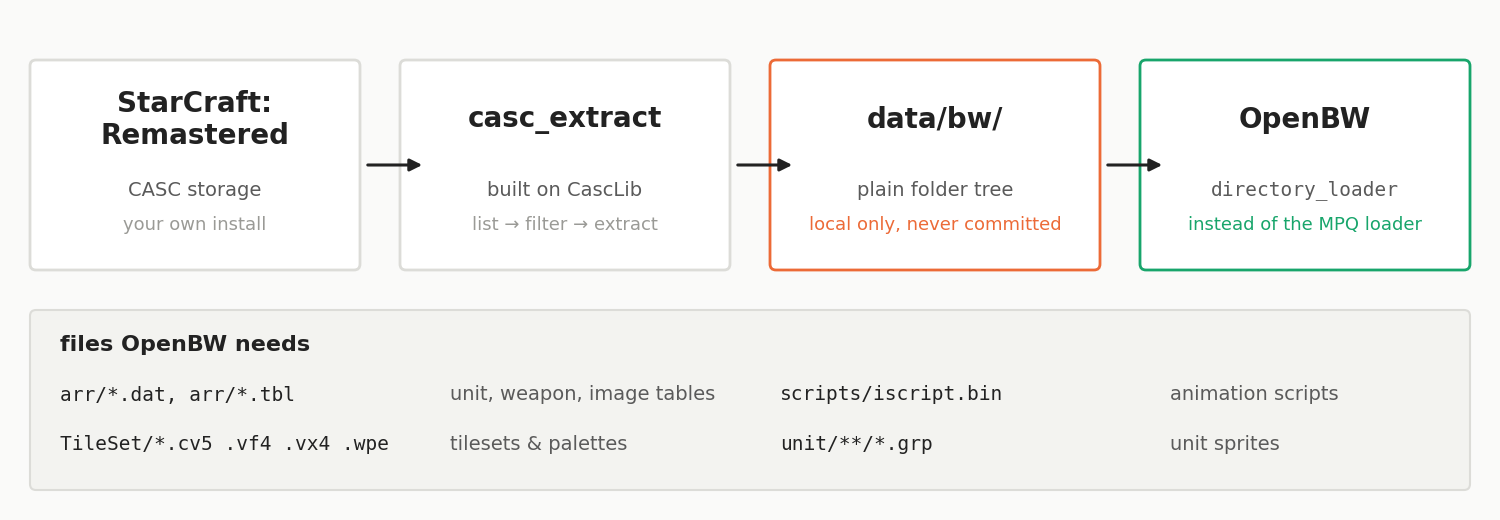This screenshot has width=1500, height=520.
Task: Select 'TileSet/*.cv5 .vf4 .vx4 .wpe' pattern
Action: tap(224, 444)
